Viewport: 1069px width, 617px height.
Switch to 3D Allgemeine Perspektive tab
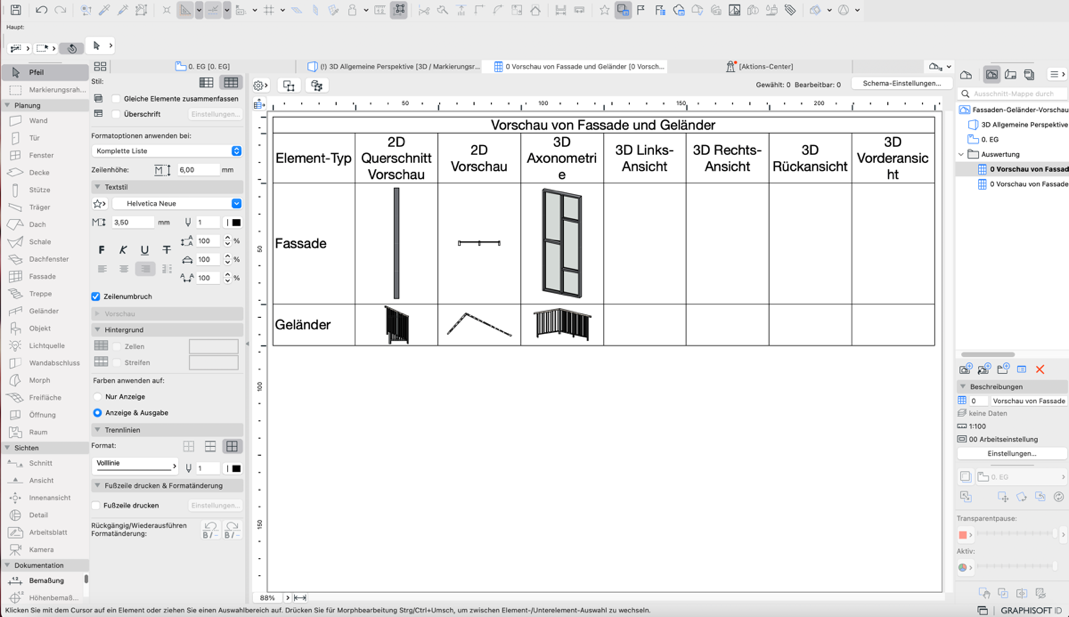tap(393, 66)
